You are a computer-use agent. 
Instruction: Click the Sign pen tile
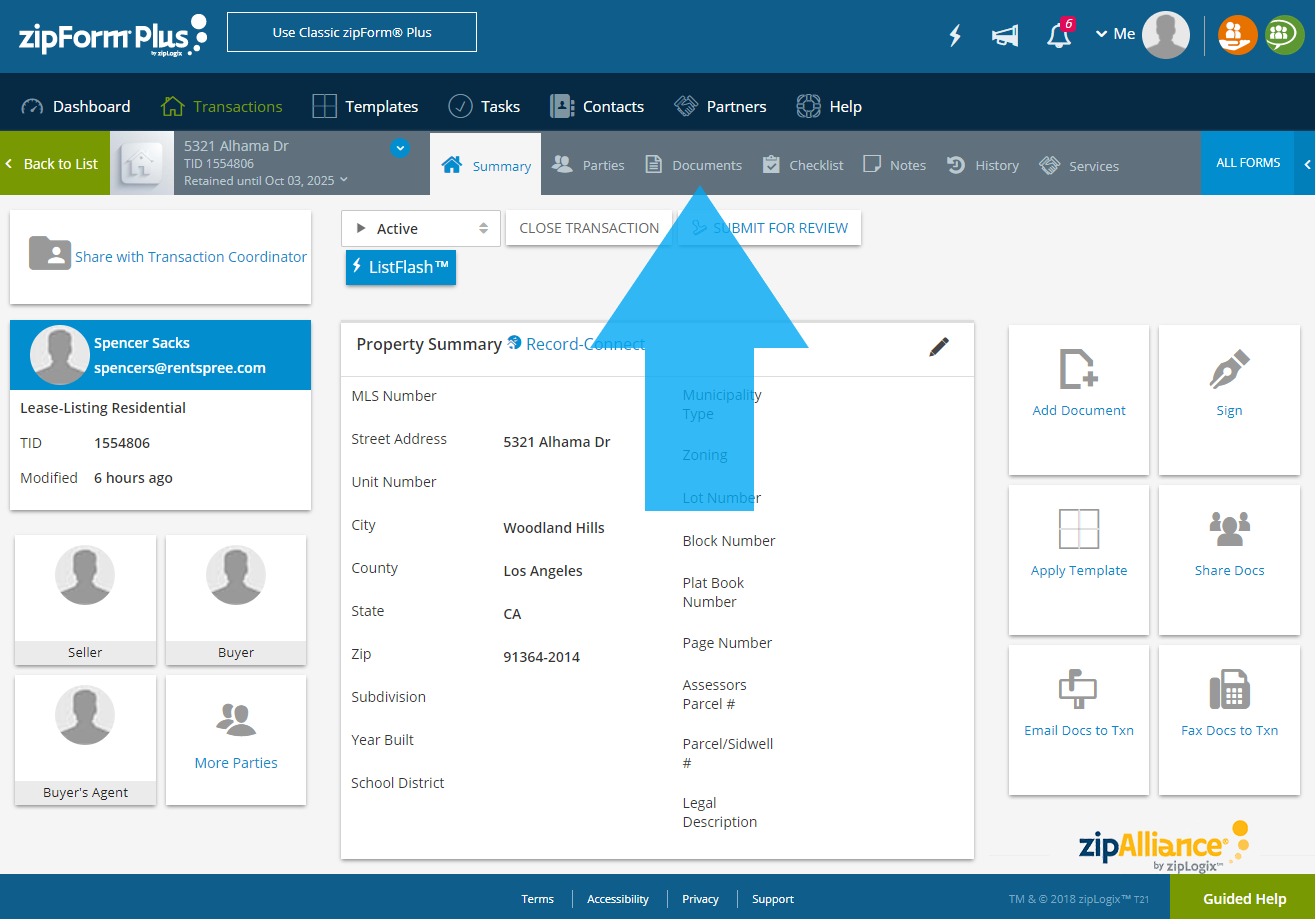pyautogui.click(x=1229, y=400)
